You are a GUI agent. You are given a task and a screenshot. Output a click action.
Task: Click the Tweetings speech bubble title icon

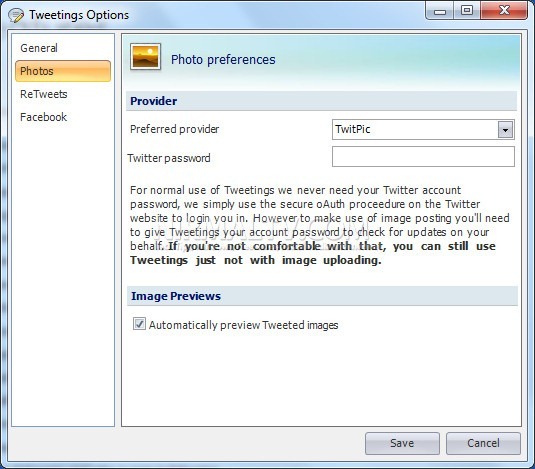[16, 15]
